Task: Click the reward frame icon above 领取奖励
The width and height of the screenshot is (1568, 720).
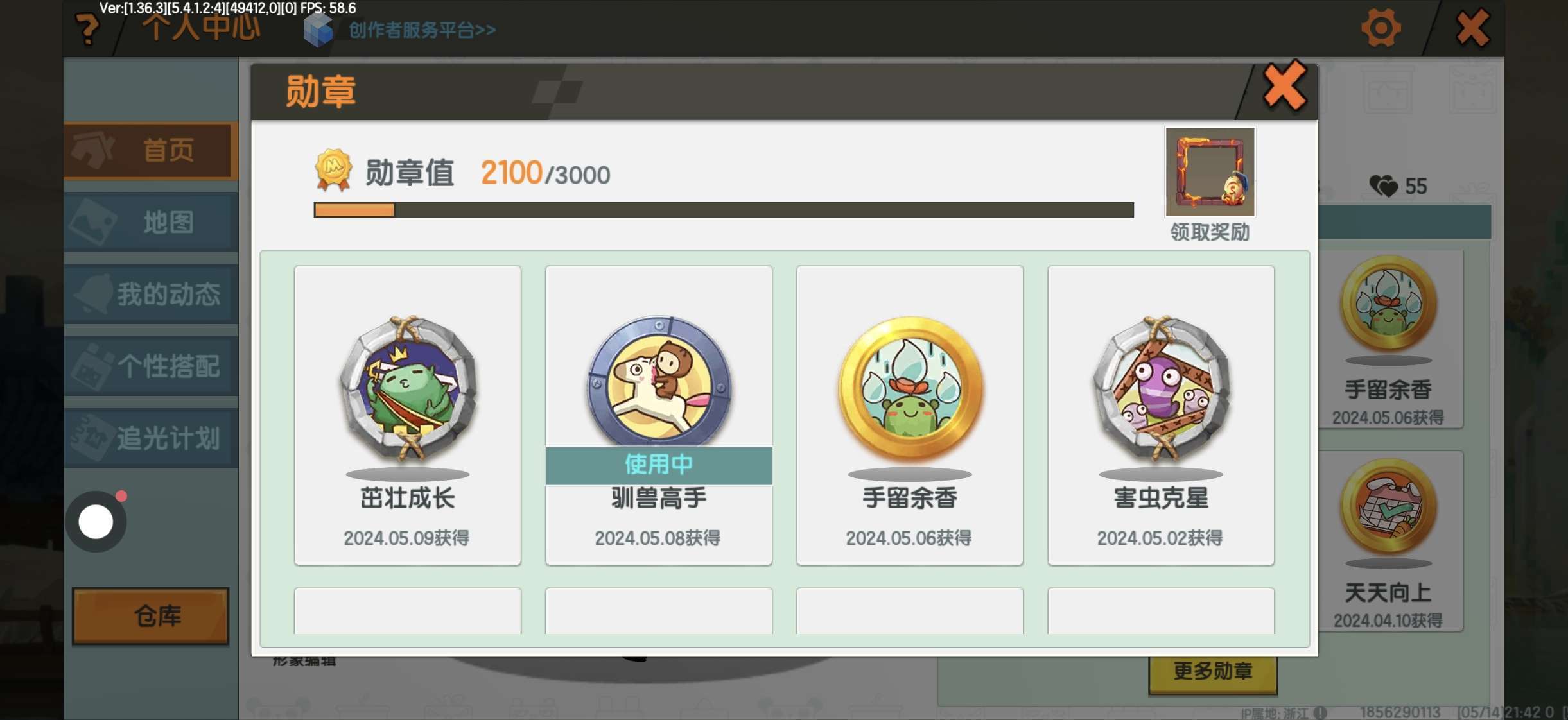Action: click(x=1210, y=172)
